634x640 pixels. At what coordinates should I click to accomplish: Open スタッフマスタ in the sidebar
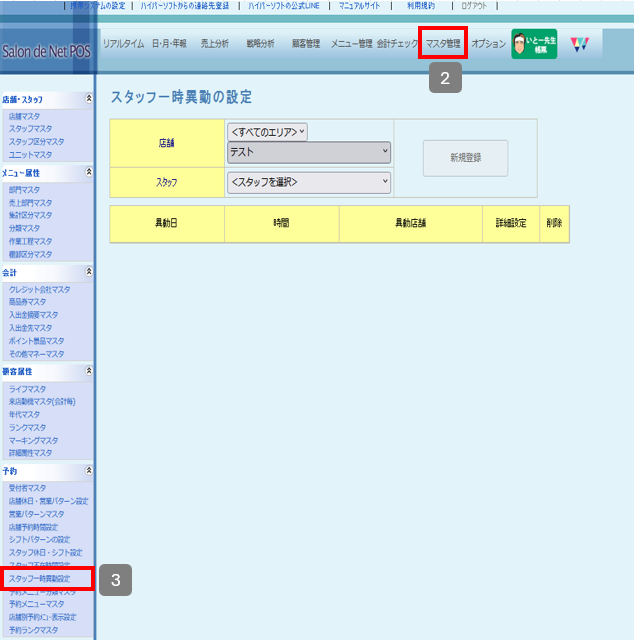click(31, 129)
